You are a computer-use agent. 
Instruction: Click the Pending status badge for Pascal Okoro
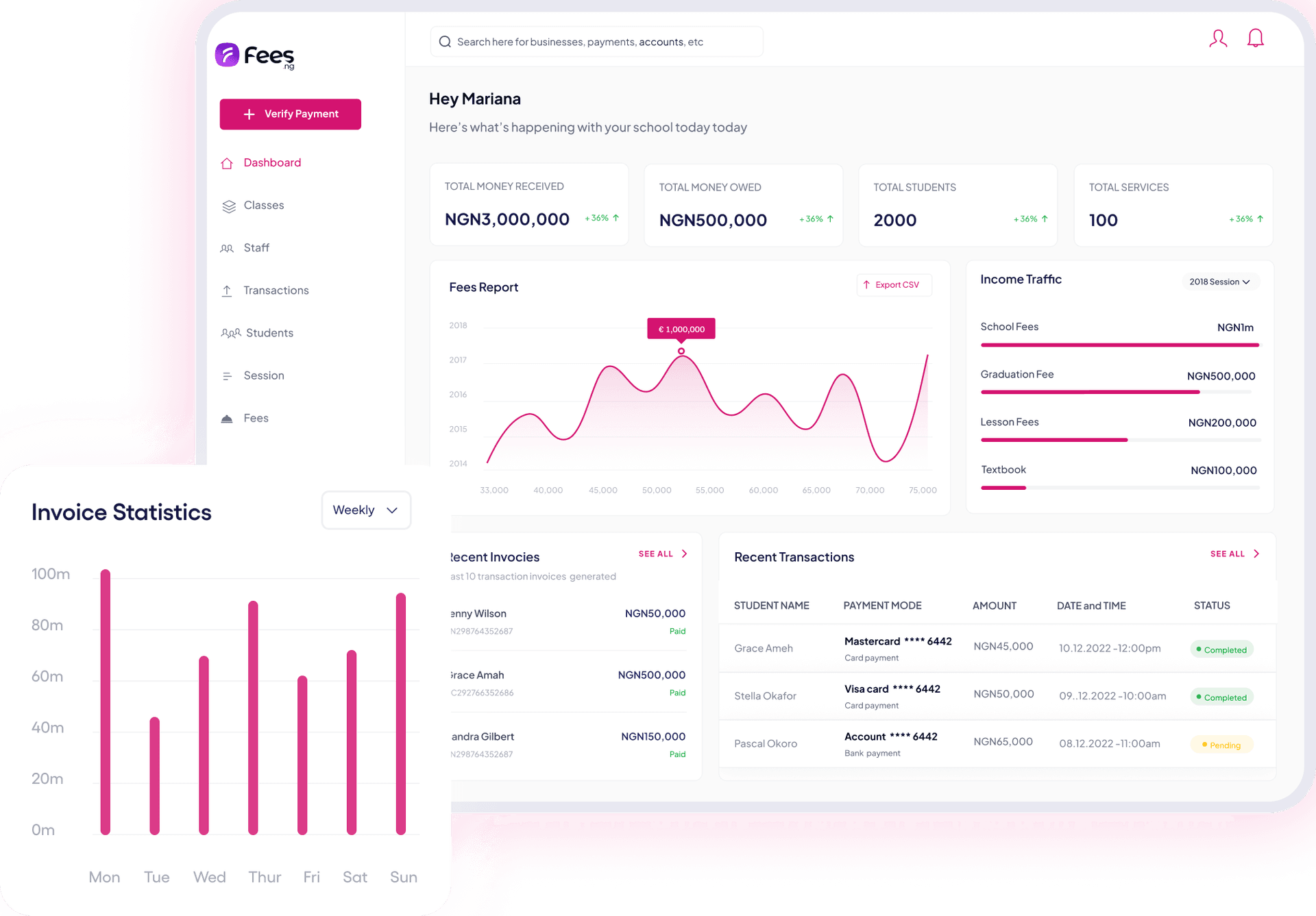click(1221, 745)
